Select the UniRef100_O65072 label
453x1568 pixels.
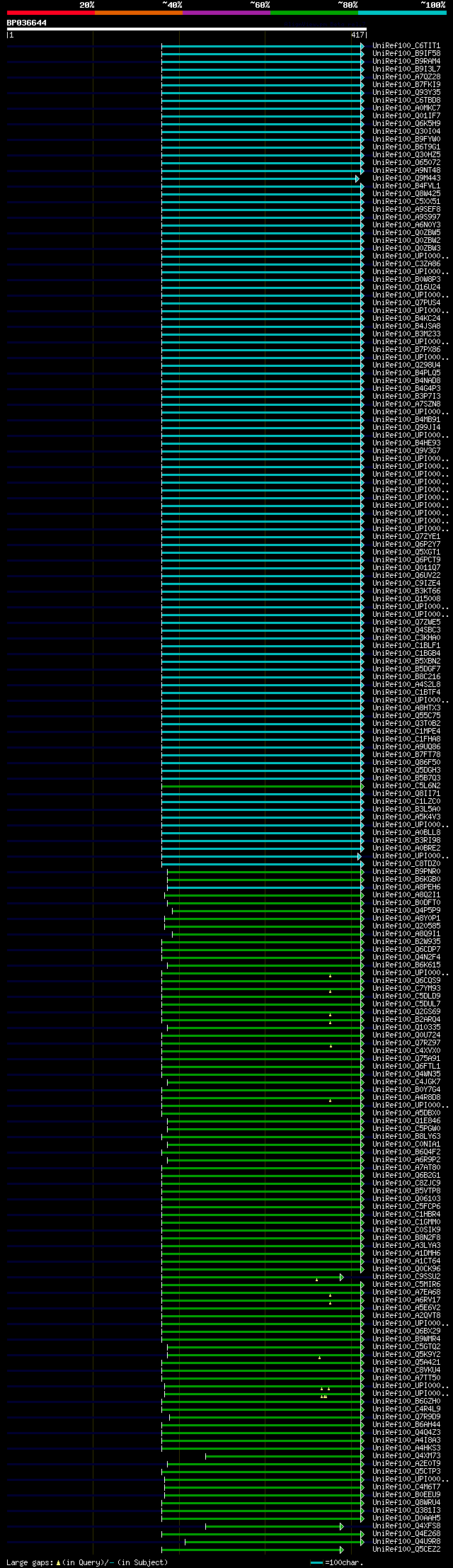[406, 162]
